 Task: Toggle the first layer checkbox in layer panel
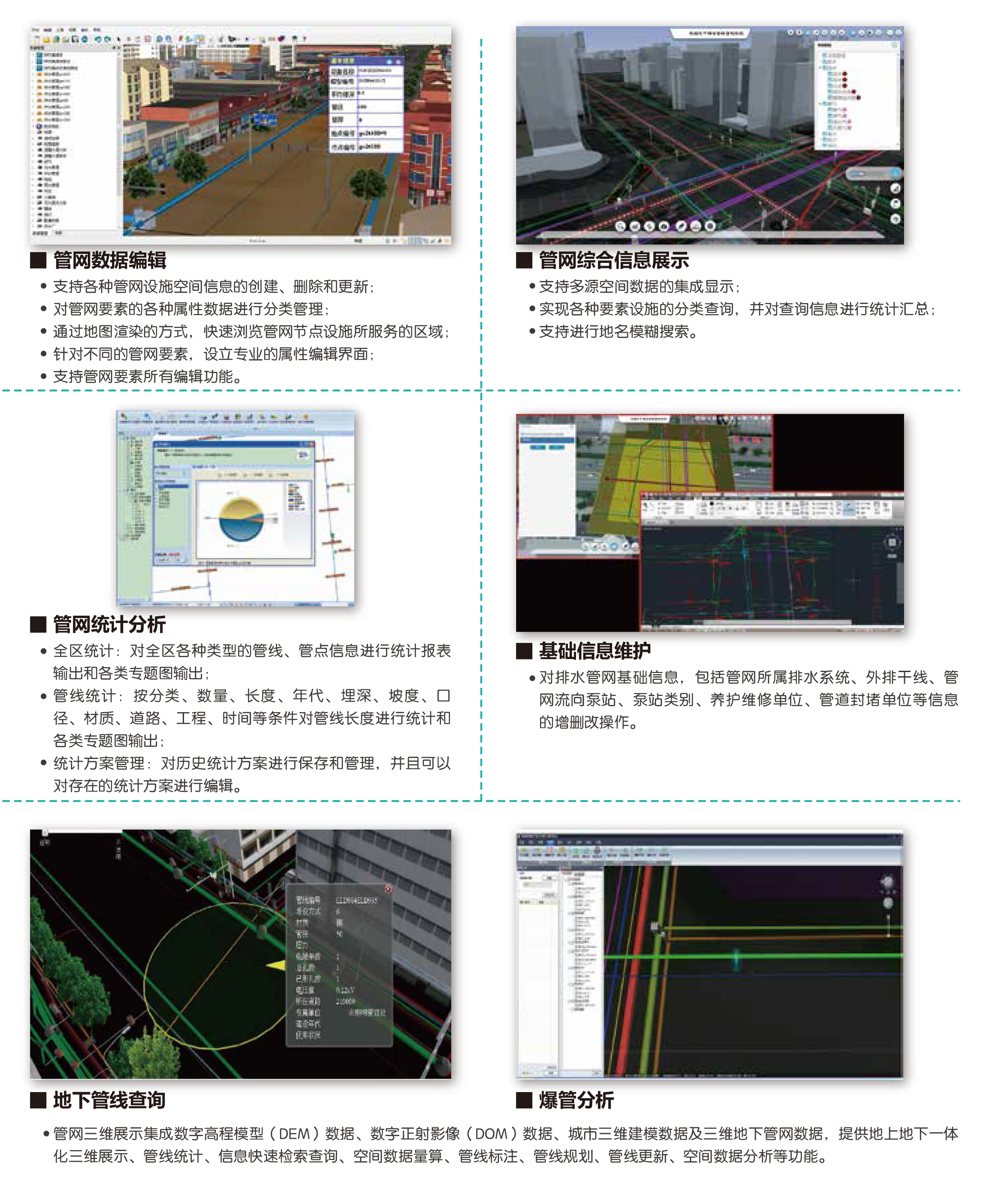[x=824, y=55]
